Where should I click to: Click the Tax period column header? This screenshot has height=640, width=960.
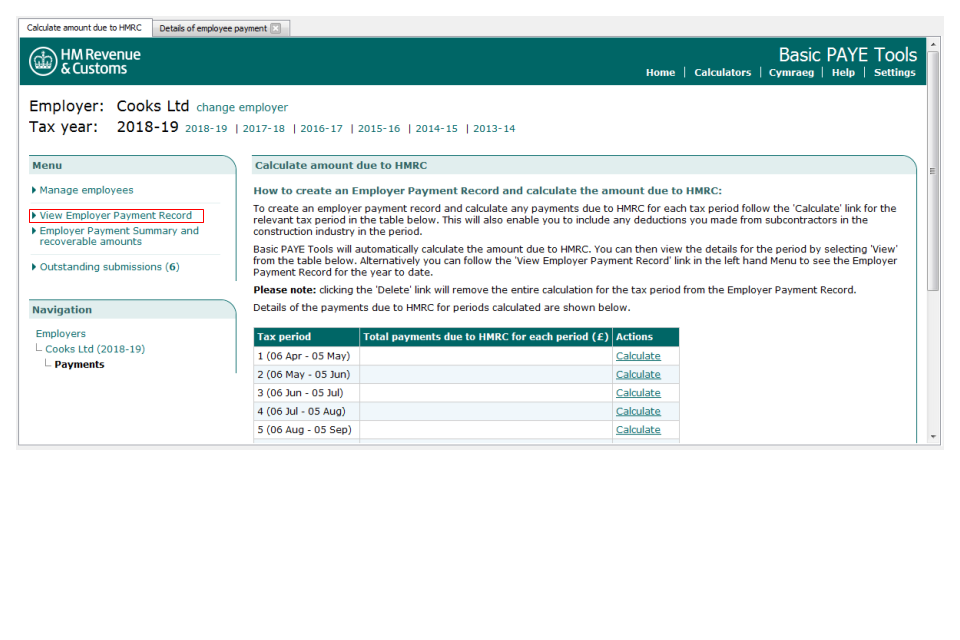[x=306, y=337]
